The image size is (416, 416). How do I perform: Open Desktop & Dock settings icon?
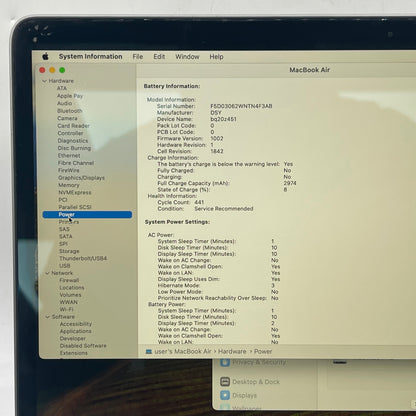point(225,382)
